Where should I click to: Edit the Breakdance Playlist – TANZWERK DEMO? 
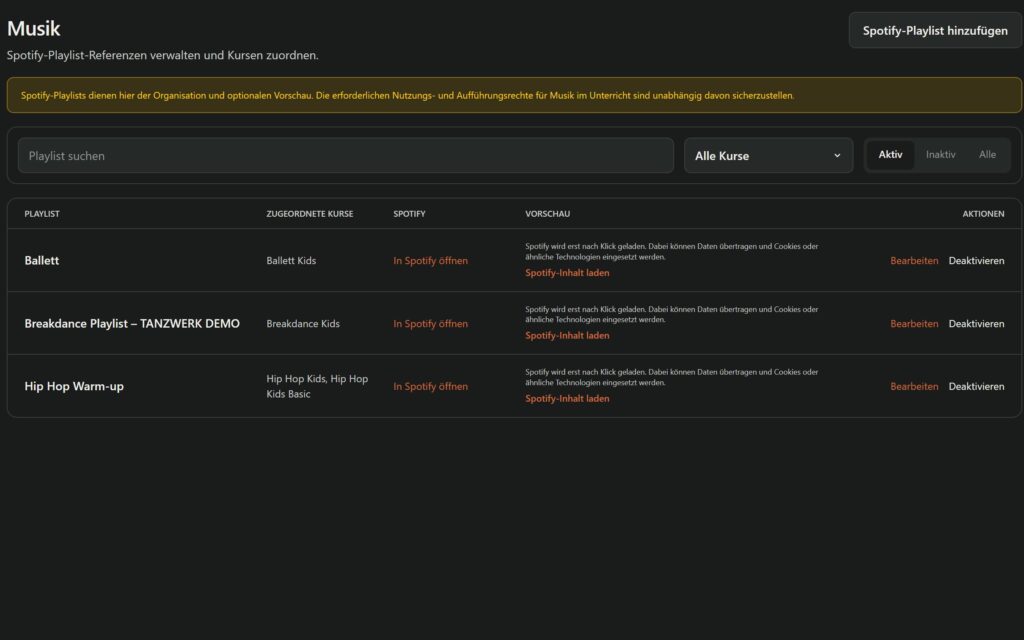pyautogui.click(x=914, y=323)
